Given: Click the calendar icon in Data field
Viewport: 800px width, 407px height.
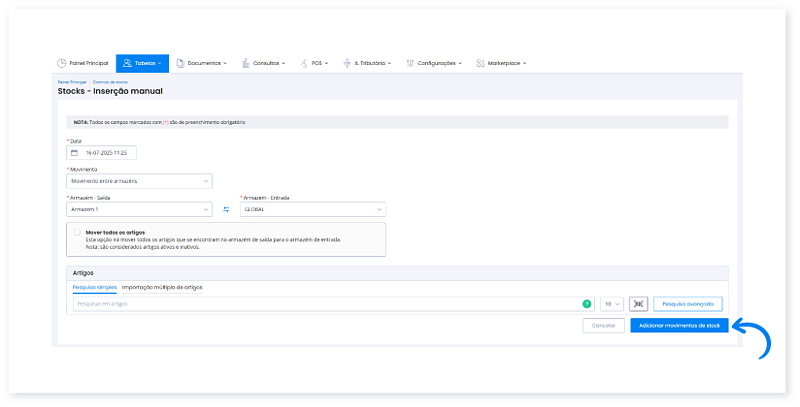Looking at the screenshot, I should tap(74, 153).
